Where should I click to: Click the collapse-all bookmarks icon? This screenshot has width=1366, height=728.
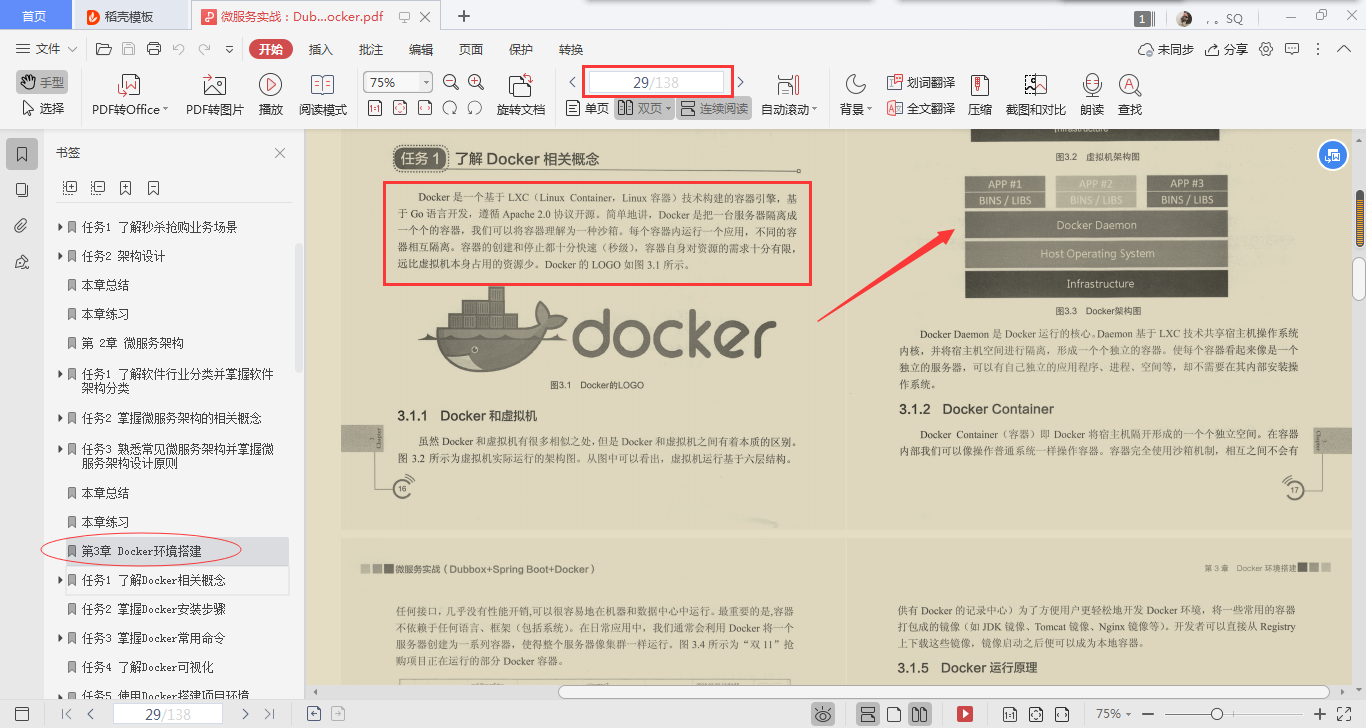(x=98, y=188)
